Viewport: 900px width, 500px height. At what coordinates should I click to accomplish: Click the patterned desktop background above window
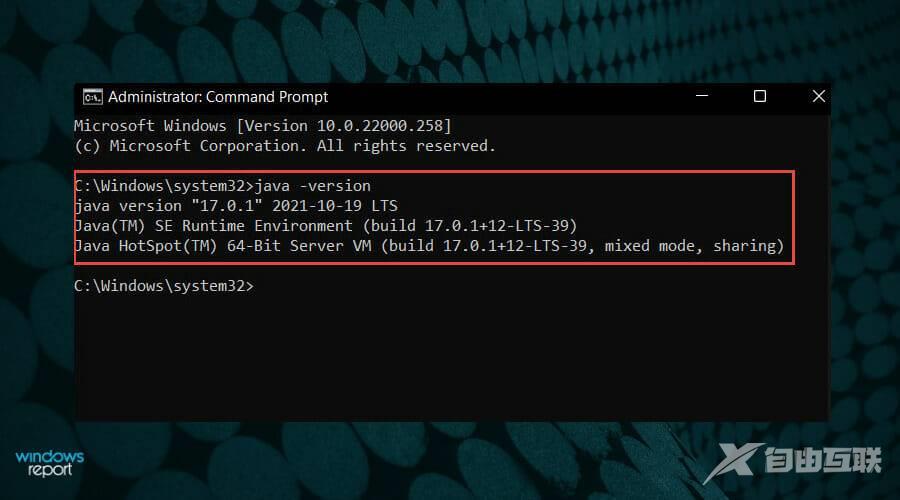[450, 40]
